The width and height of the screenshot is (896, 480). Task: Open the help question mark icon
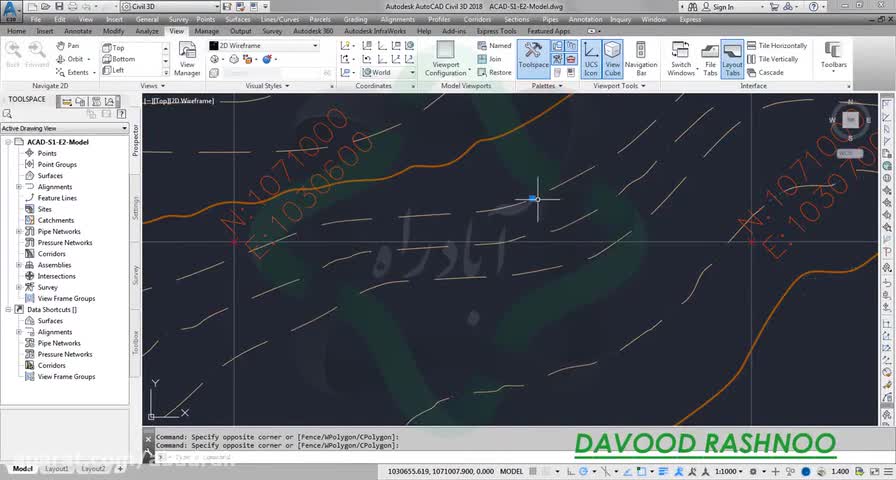[x=814, y=7]
